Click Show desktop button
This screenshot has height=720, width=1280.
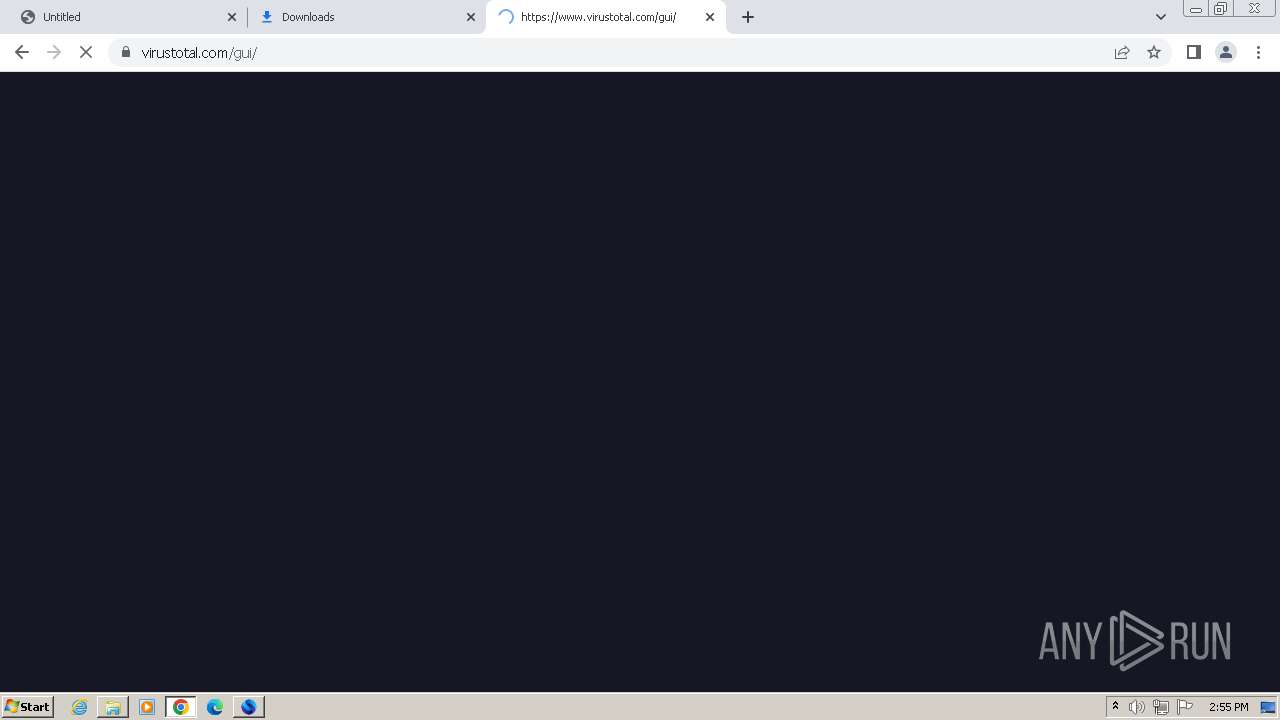[1268, 707]
